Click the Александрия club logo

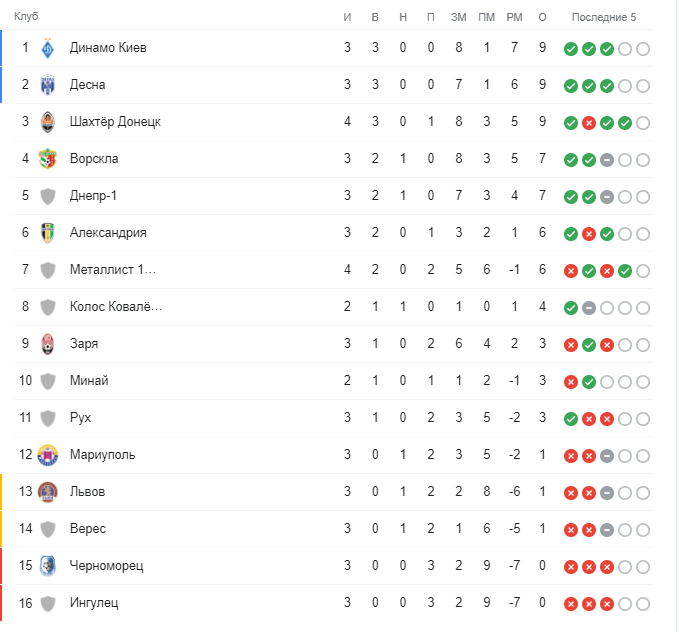tap(48, 233)
